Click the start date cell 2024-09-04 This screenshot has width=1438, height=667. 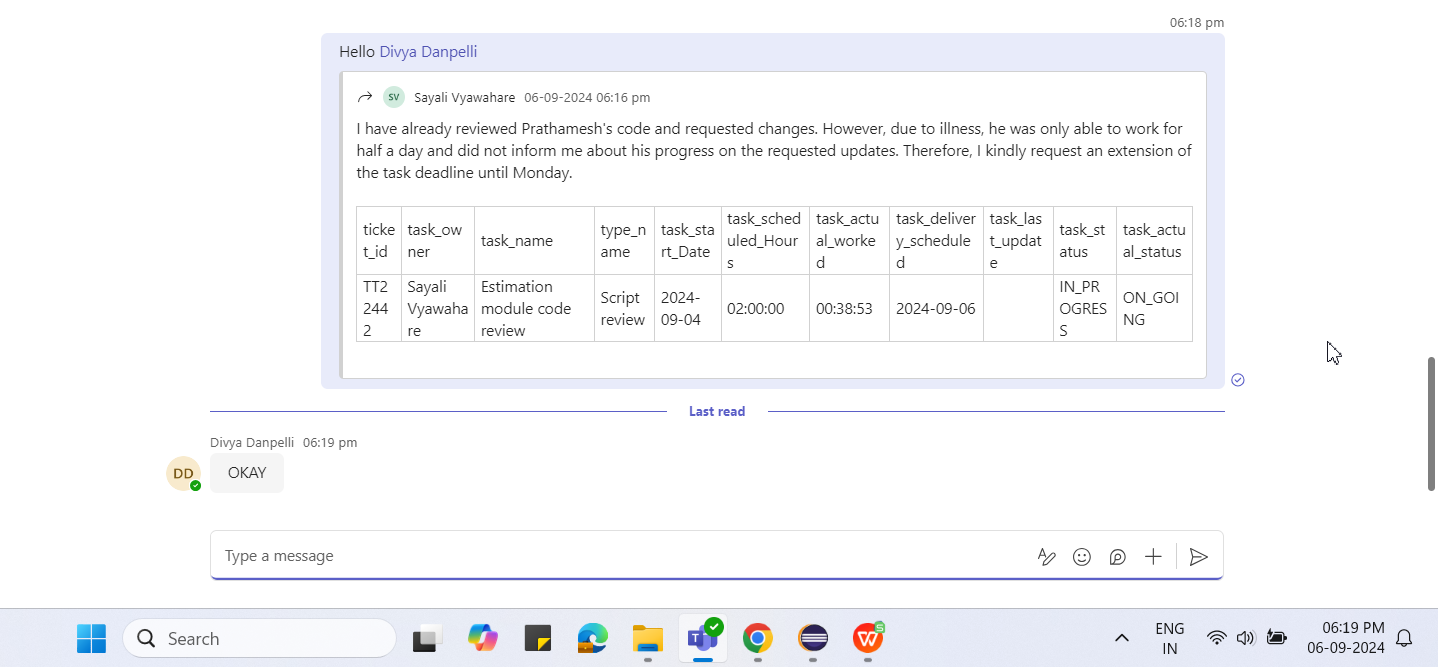[x=688, y=308]
